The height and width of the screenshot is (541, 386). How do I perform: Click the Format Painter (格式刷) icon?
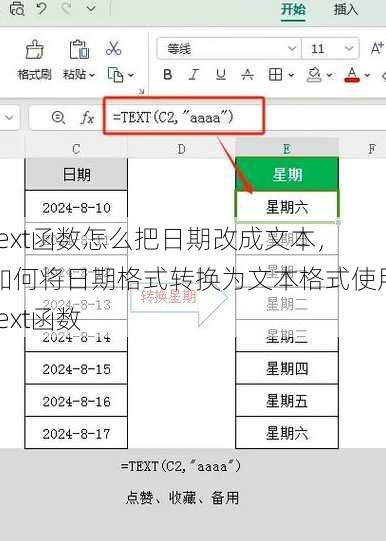(34, 49)
